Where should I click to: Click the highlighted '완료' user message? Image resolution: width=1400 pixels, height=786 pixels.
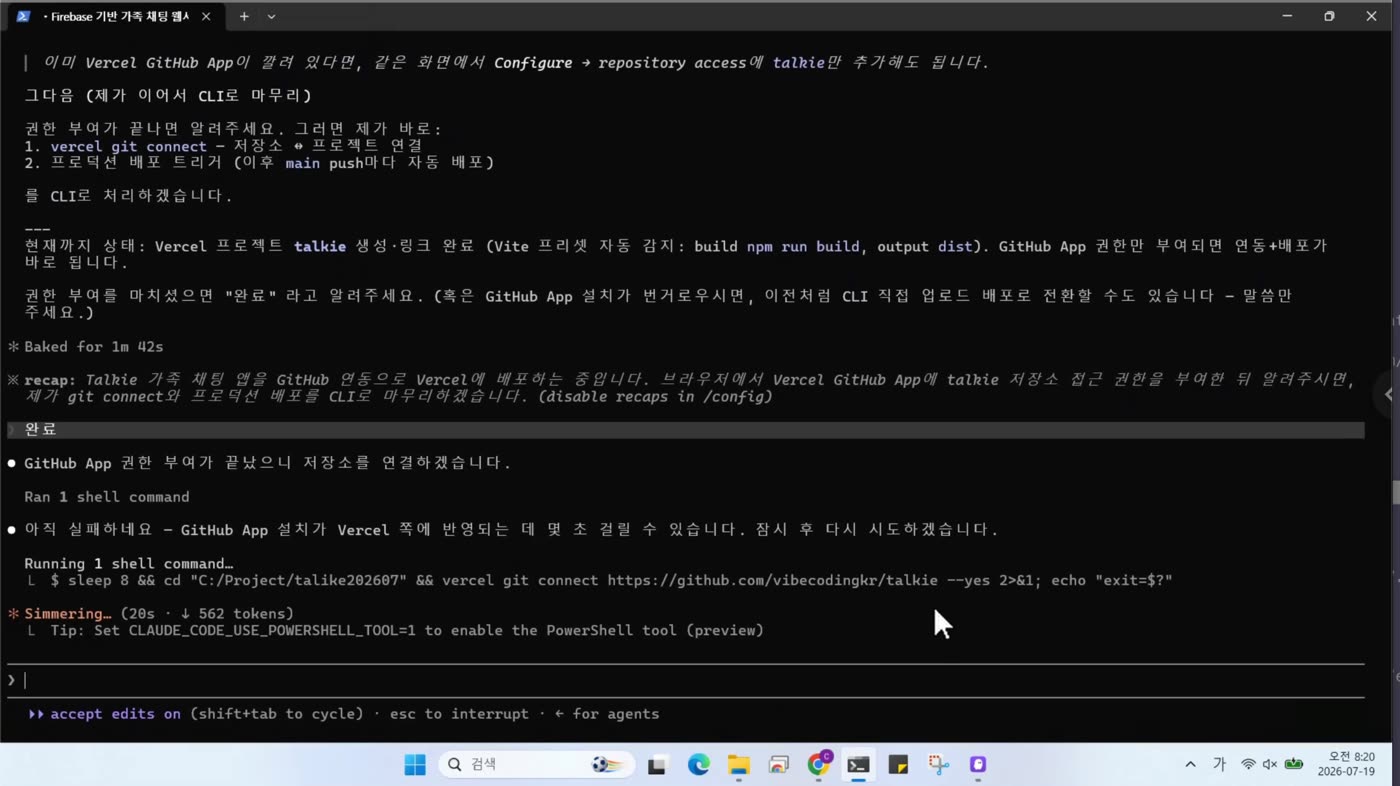coord(685,429)
